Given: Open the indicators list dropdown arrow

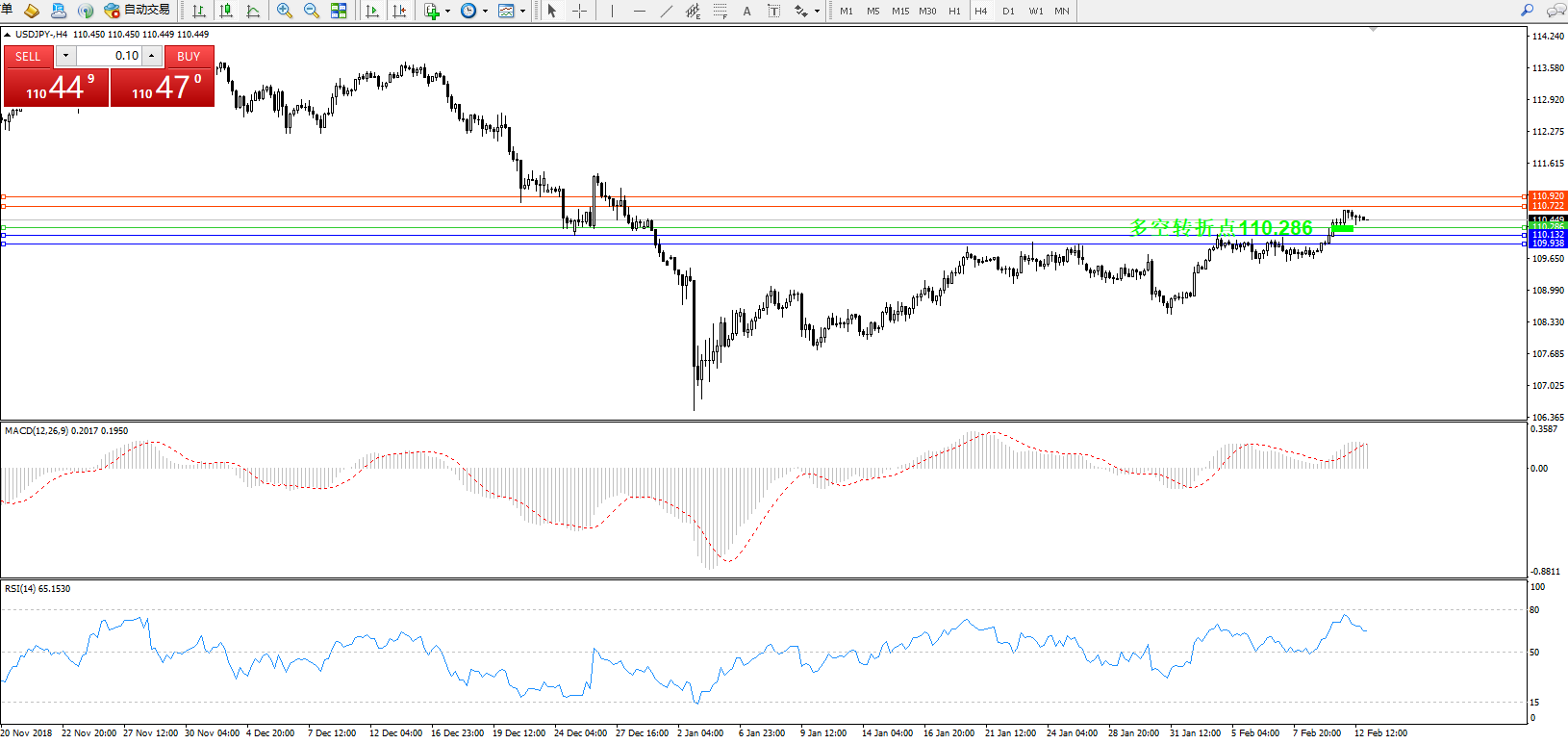Looking at the screenshot, I should coord(447,12).
